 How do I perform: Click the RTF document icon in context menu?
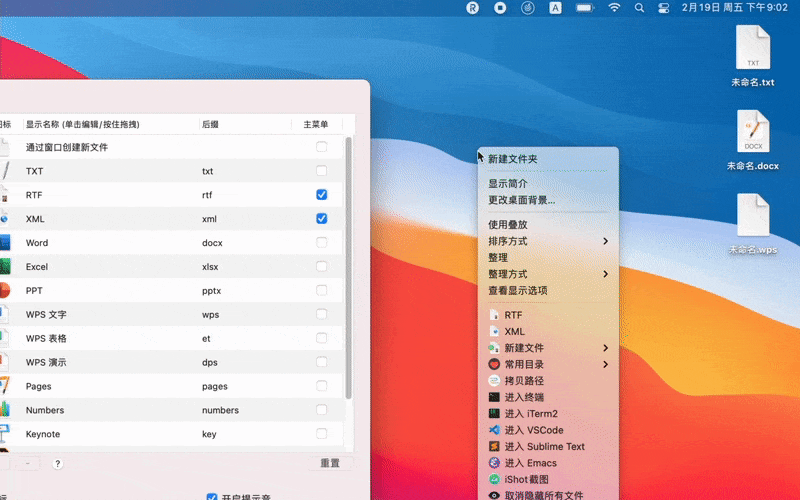[494, 315]
